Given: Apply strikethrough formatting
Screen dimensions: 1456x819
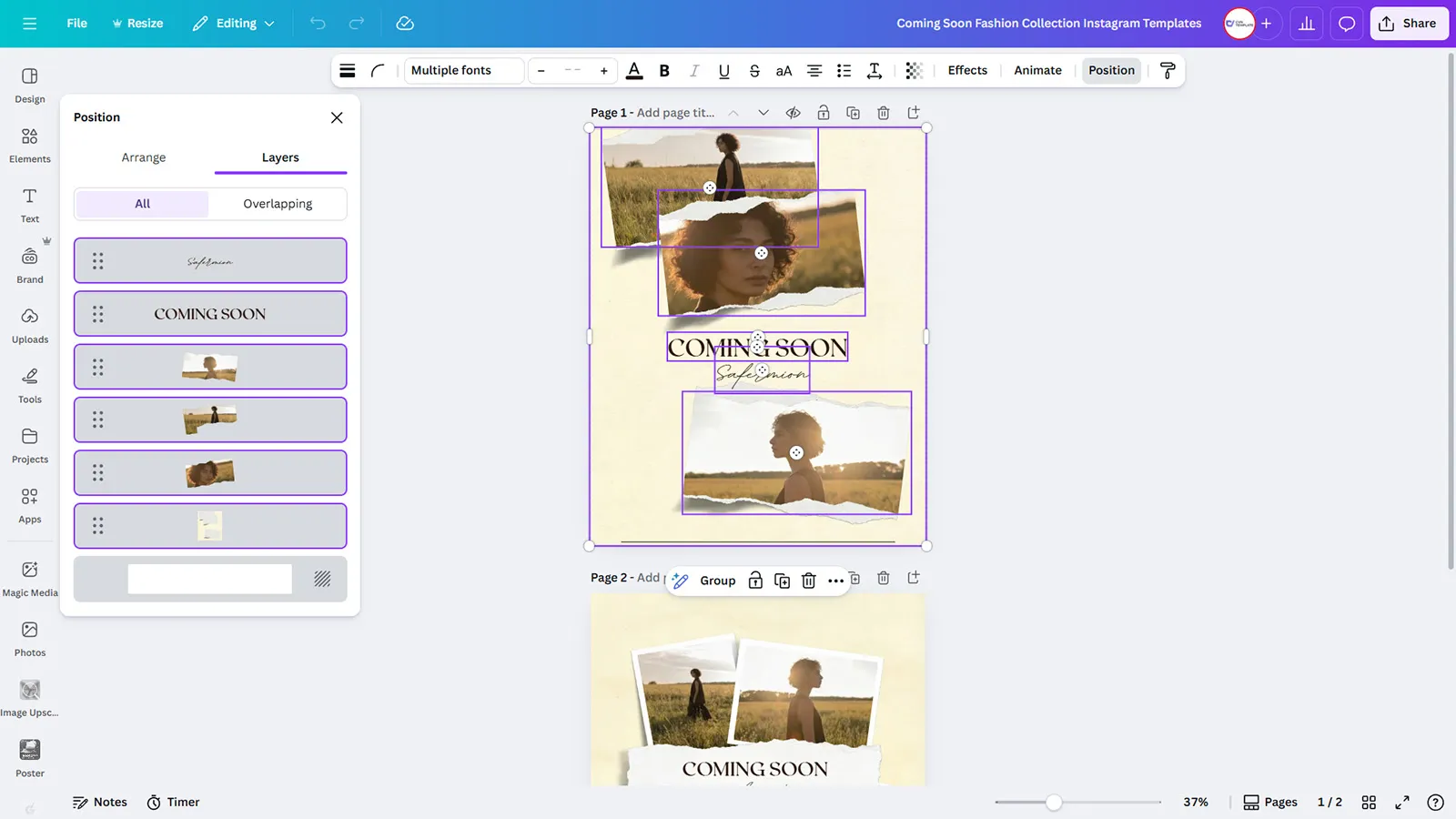Looking at the screenshot, I should (x=753, y=70).
